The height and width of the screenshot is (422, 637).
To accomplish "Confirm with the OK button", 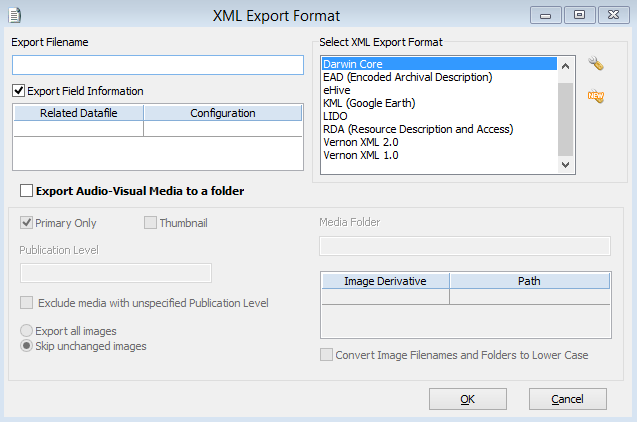I will tap(468, 399).
